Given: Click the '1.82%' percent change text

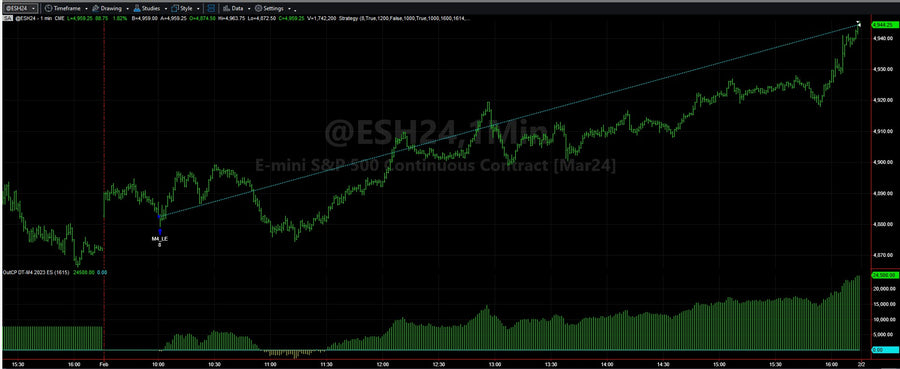Looking at the screenshot, I should (121, 18).
